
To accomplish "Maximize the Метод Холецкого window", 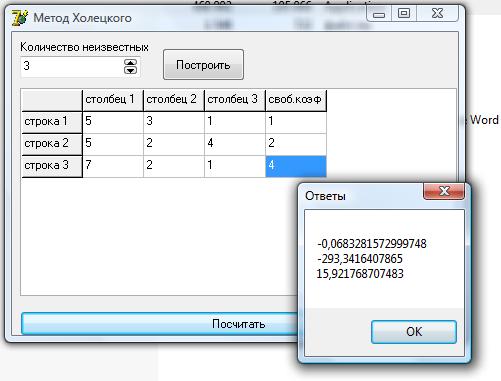I will point(404,14).
